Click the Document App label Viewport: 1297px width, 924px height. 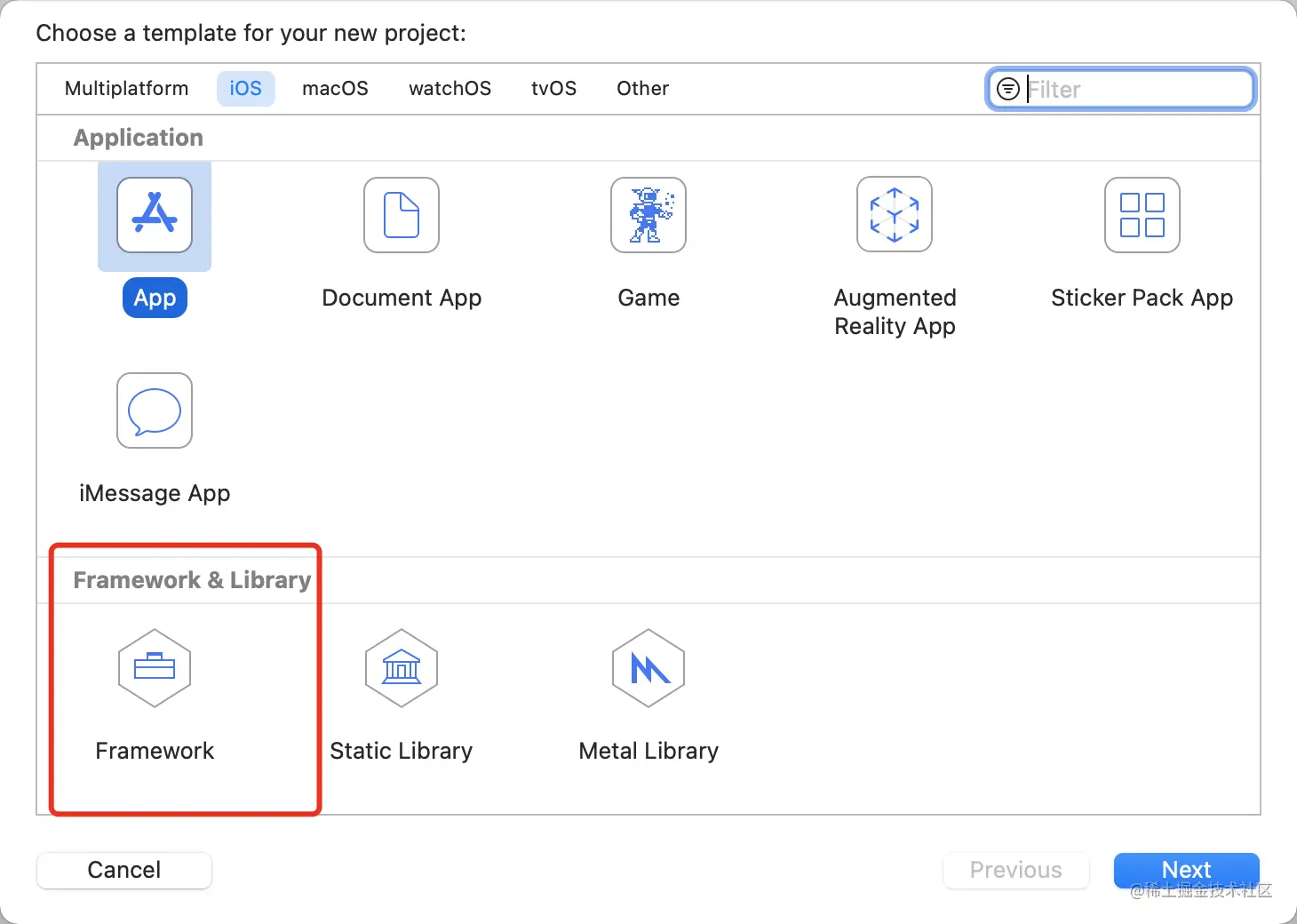pos(402,298)
